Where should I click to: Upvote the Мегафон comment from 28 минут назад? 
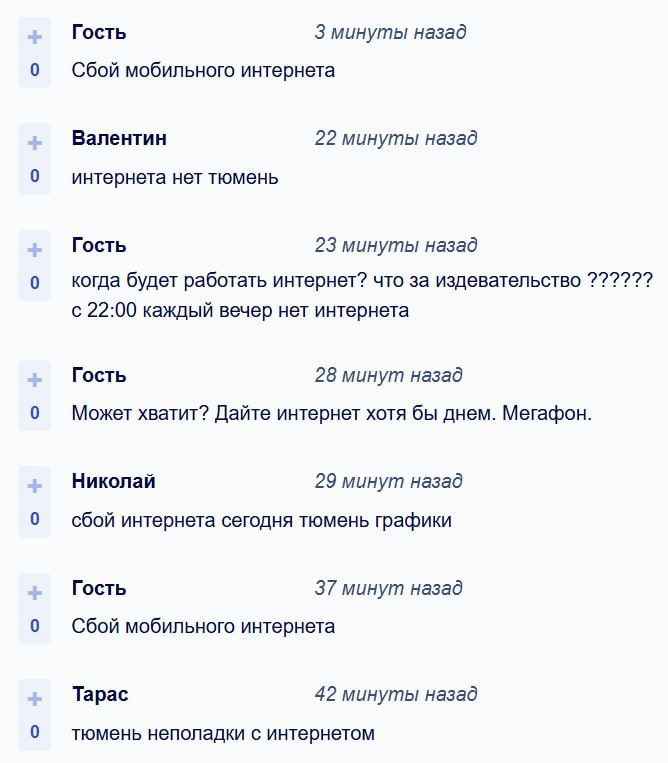[35, 381]
